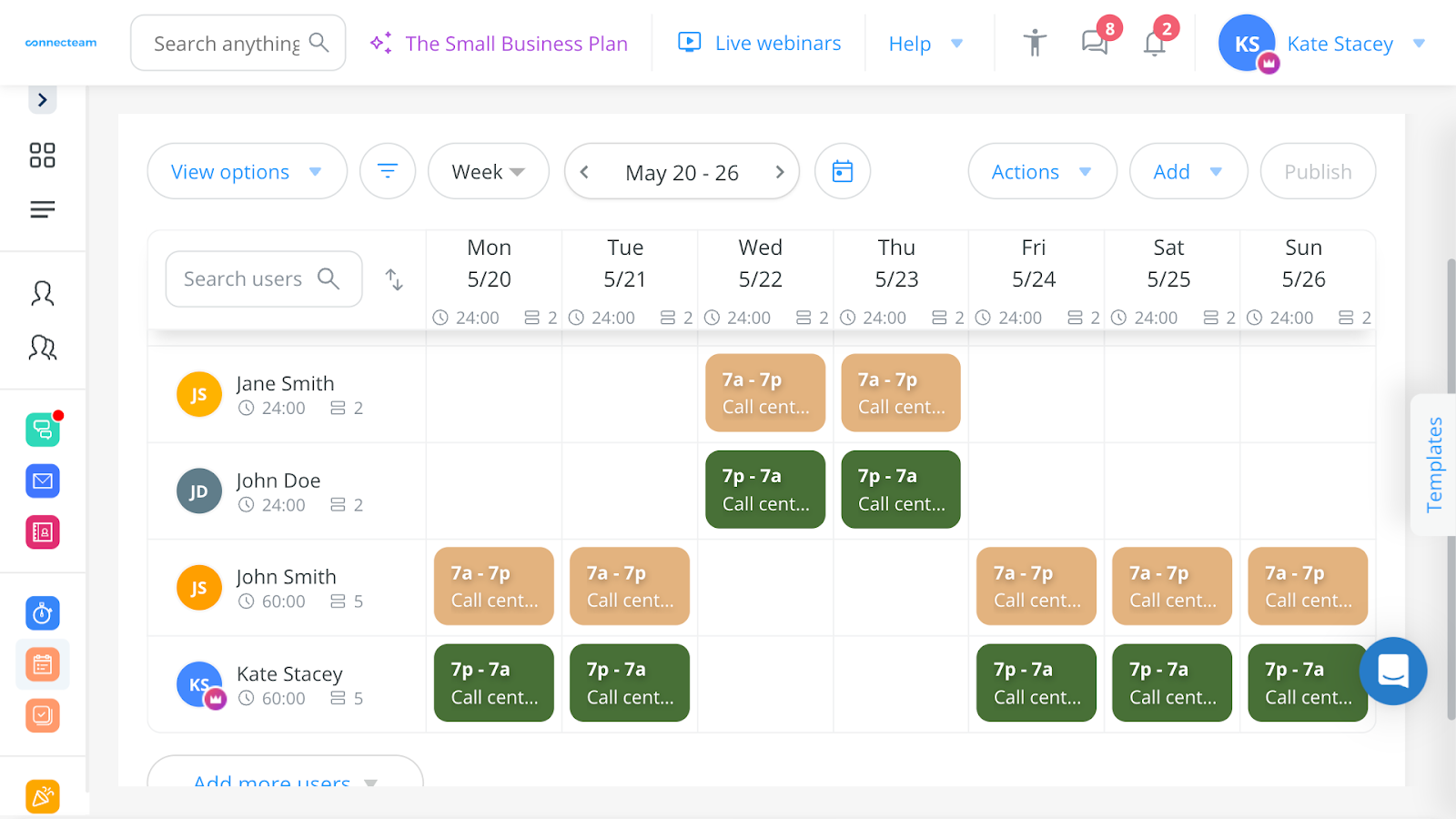
Task: Open the View options dropdown
Action: click(246, 171)
